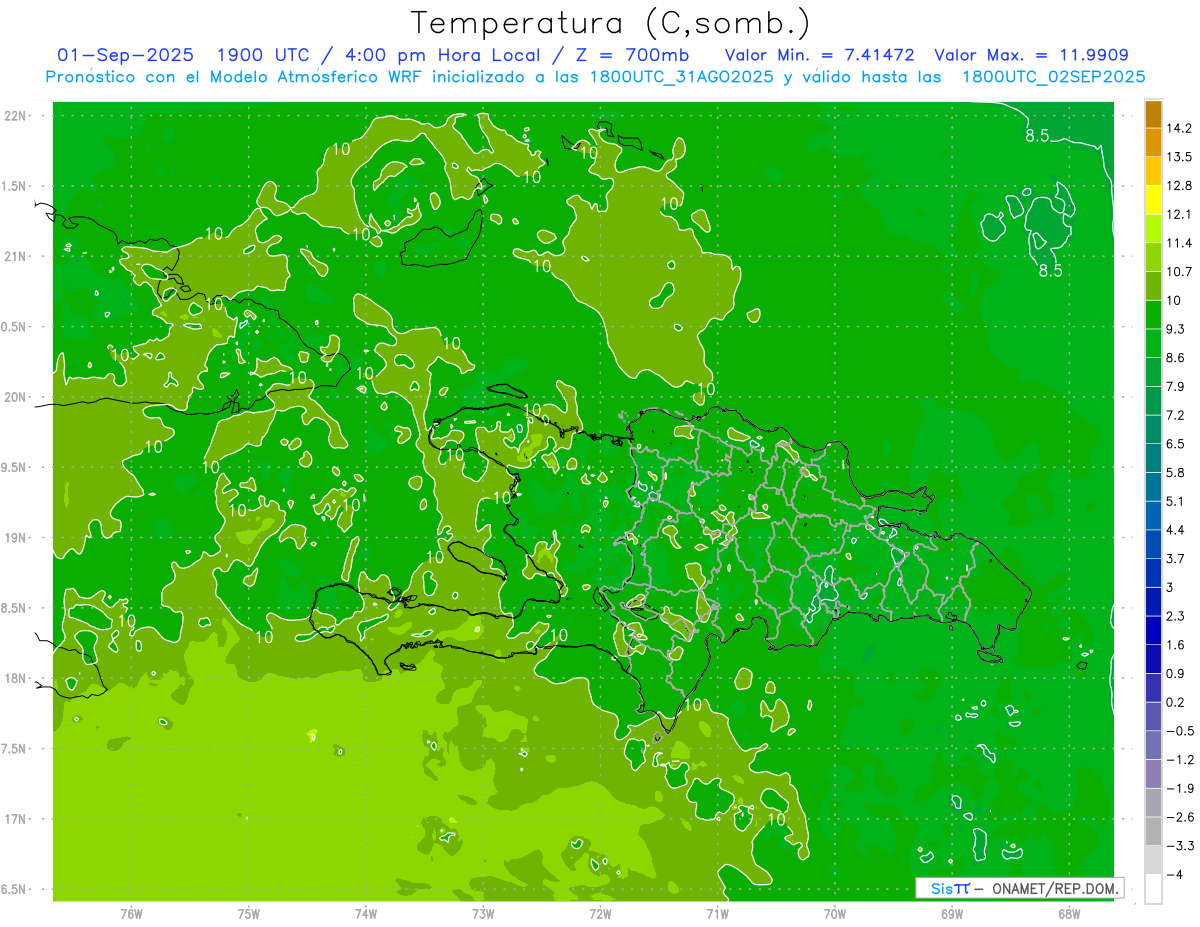
Task: Click 'Valor Min. = 7.41472' text
Action: click(820, 55)
